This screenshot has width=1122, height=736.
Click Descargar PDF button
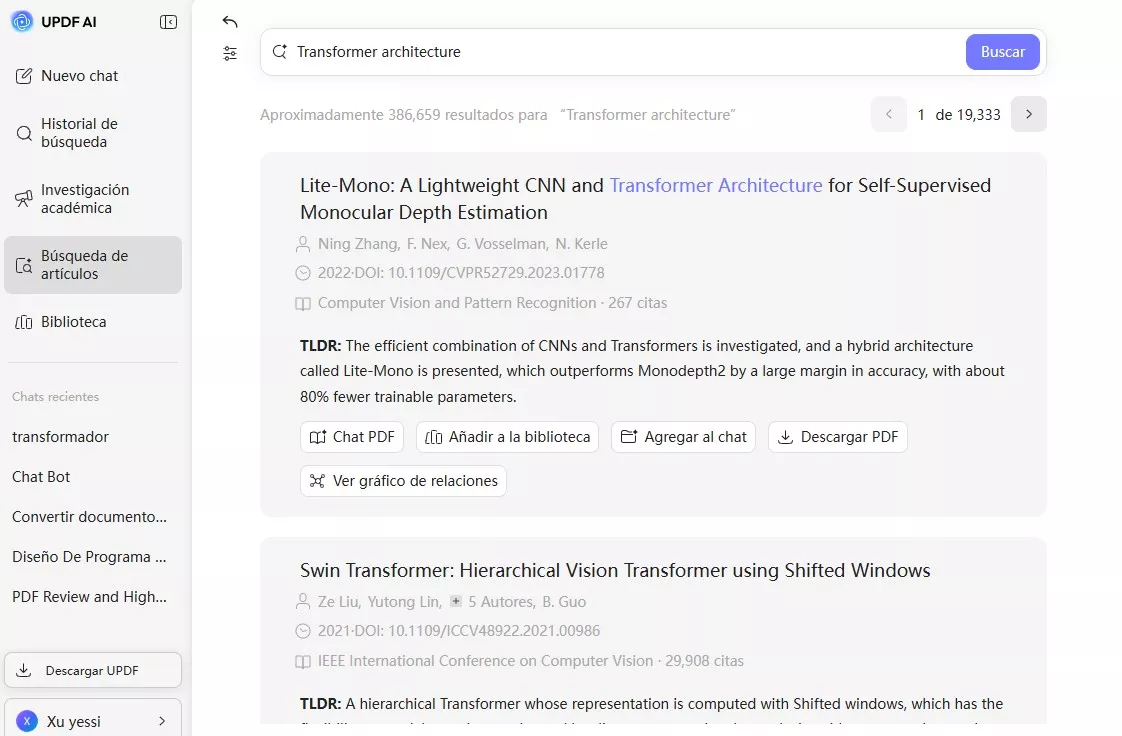pyautogui.click(x=838, y=437)
